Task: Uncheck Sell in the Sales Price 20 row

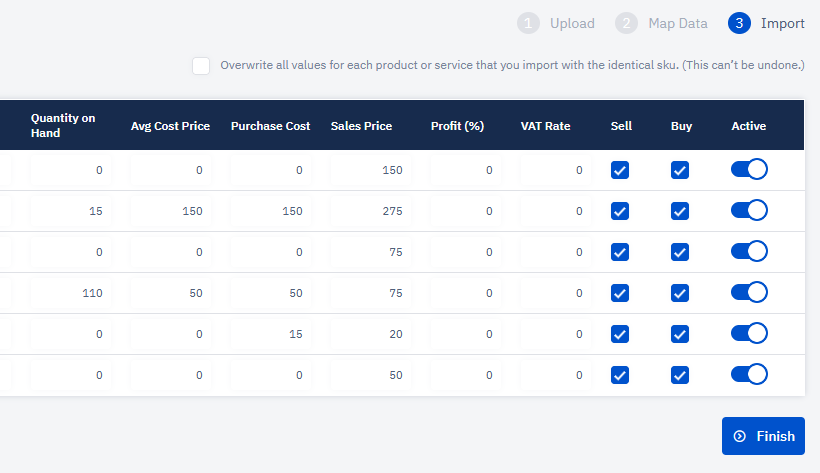Action: point(620,334)
